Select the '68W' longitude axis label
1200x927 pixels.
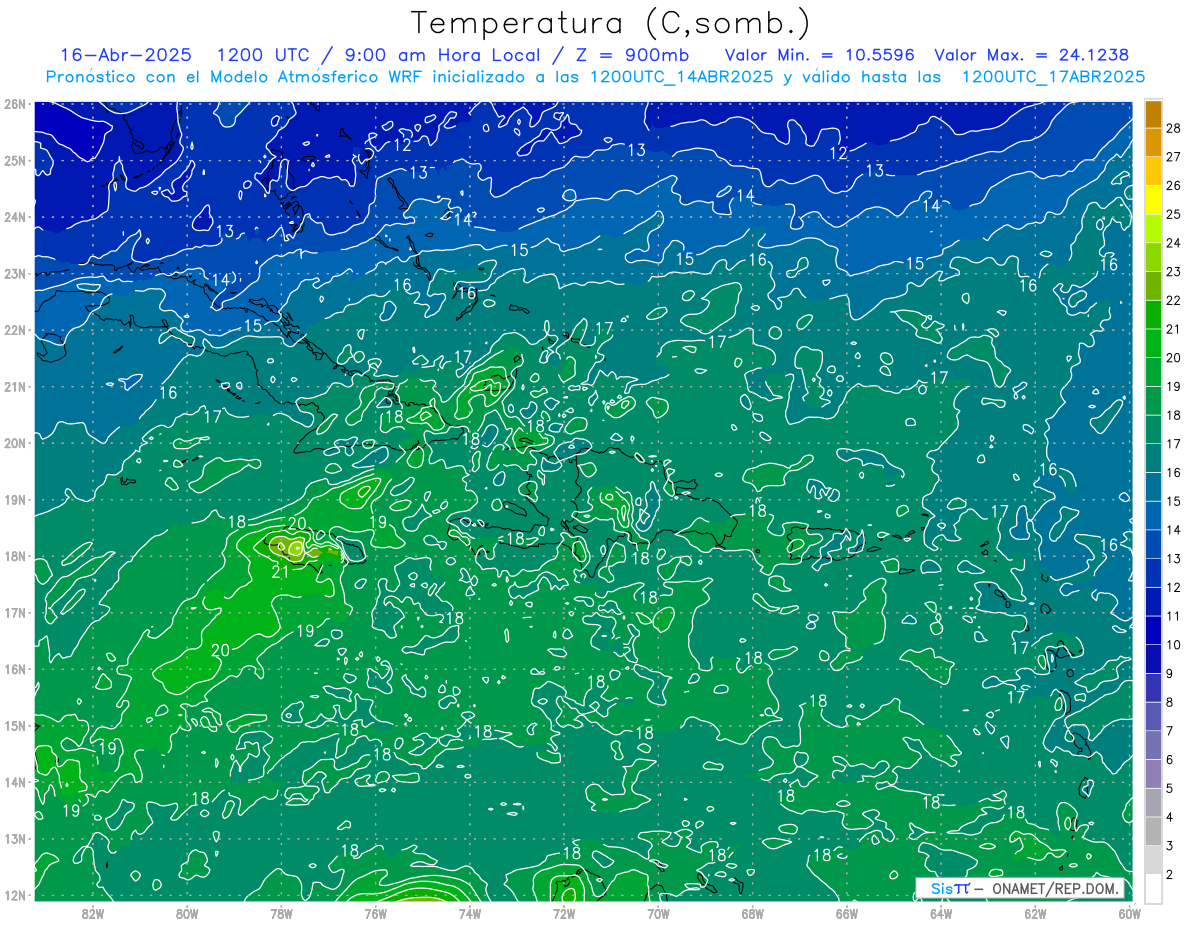[x=753, y=913]
